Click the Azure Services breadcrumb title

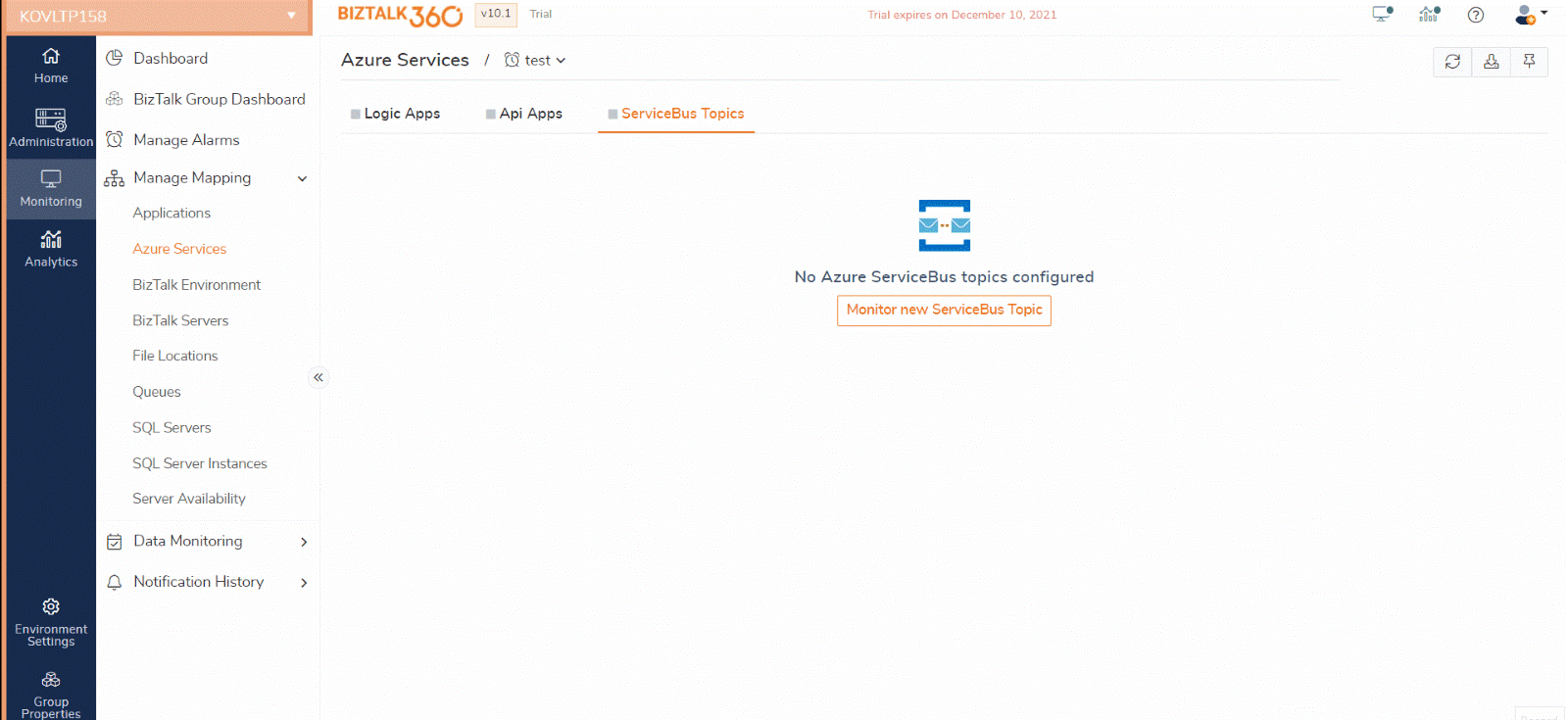(405, 60)
